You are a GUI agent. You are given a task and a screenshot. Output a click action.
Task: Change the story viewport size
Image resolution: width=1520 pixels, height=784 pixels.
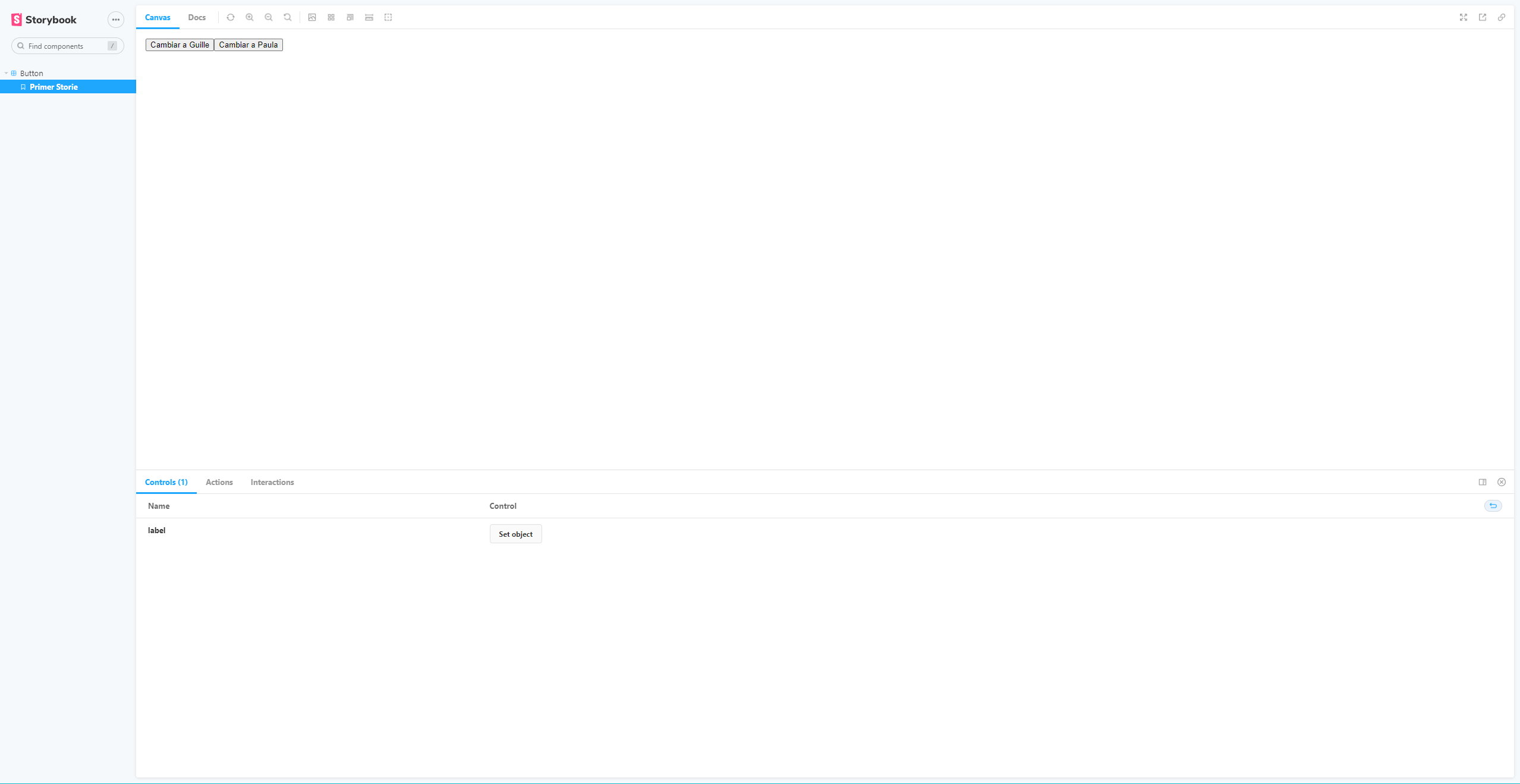[x=350, y=17]
